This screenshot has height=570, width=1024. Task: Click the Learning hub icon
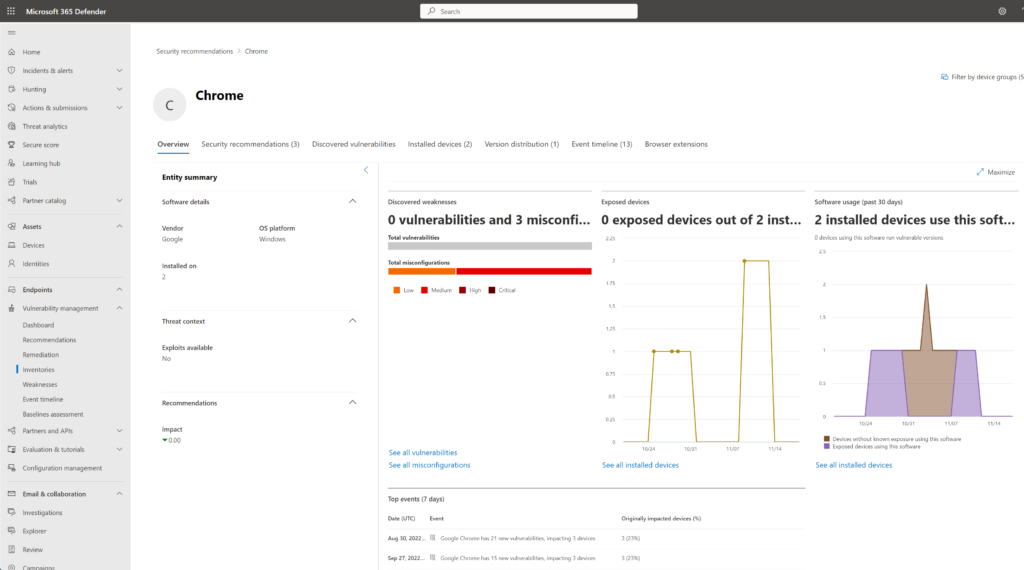[x=11, y=163]
